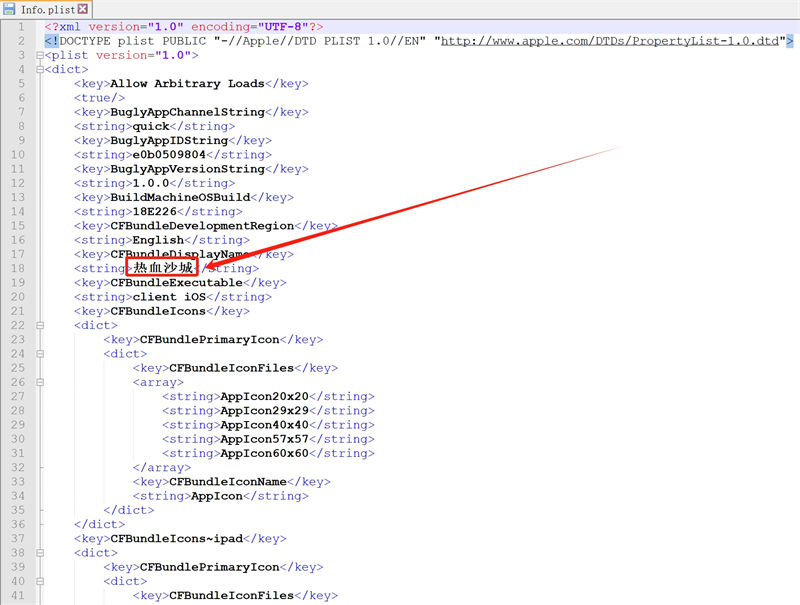Click the key CFBundleDevelopmentRegion
800x605 pixels.
[x=202, y=226]
